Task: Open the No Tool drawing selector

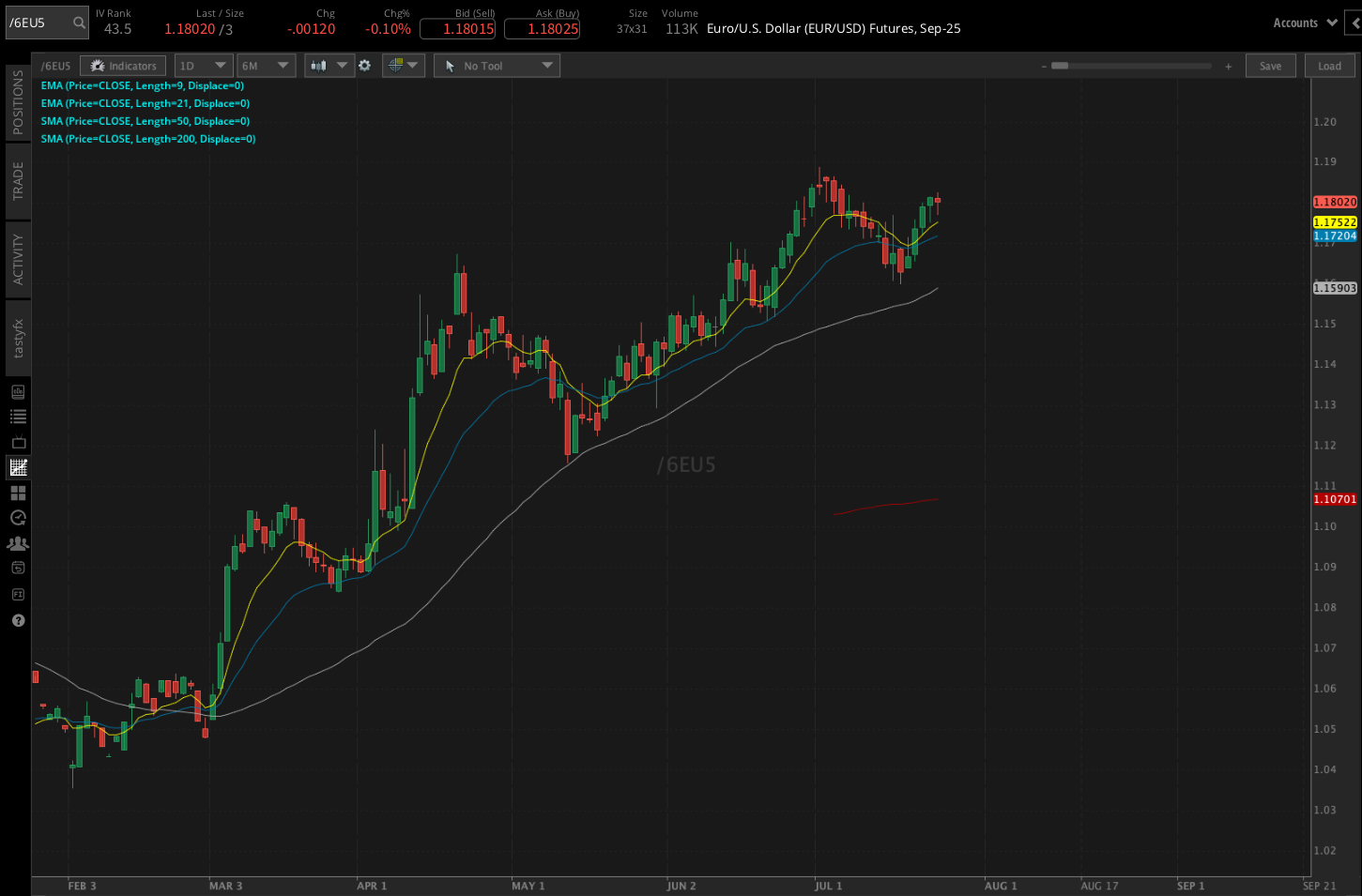Action: click(497, 66)
